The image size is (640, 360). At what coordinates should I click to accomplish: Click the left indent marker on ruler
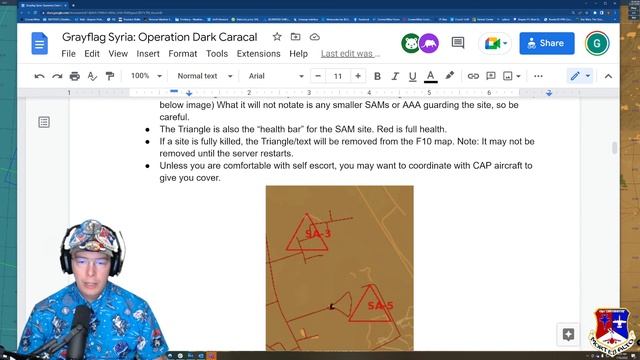(x=189, y=93)
